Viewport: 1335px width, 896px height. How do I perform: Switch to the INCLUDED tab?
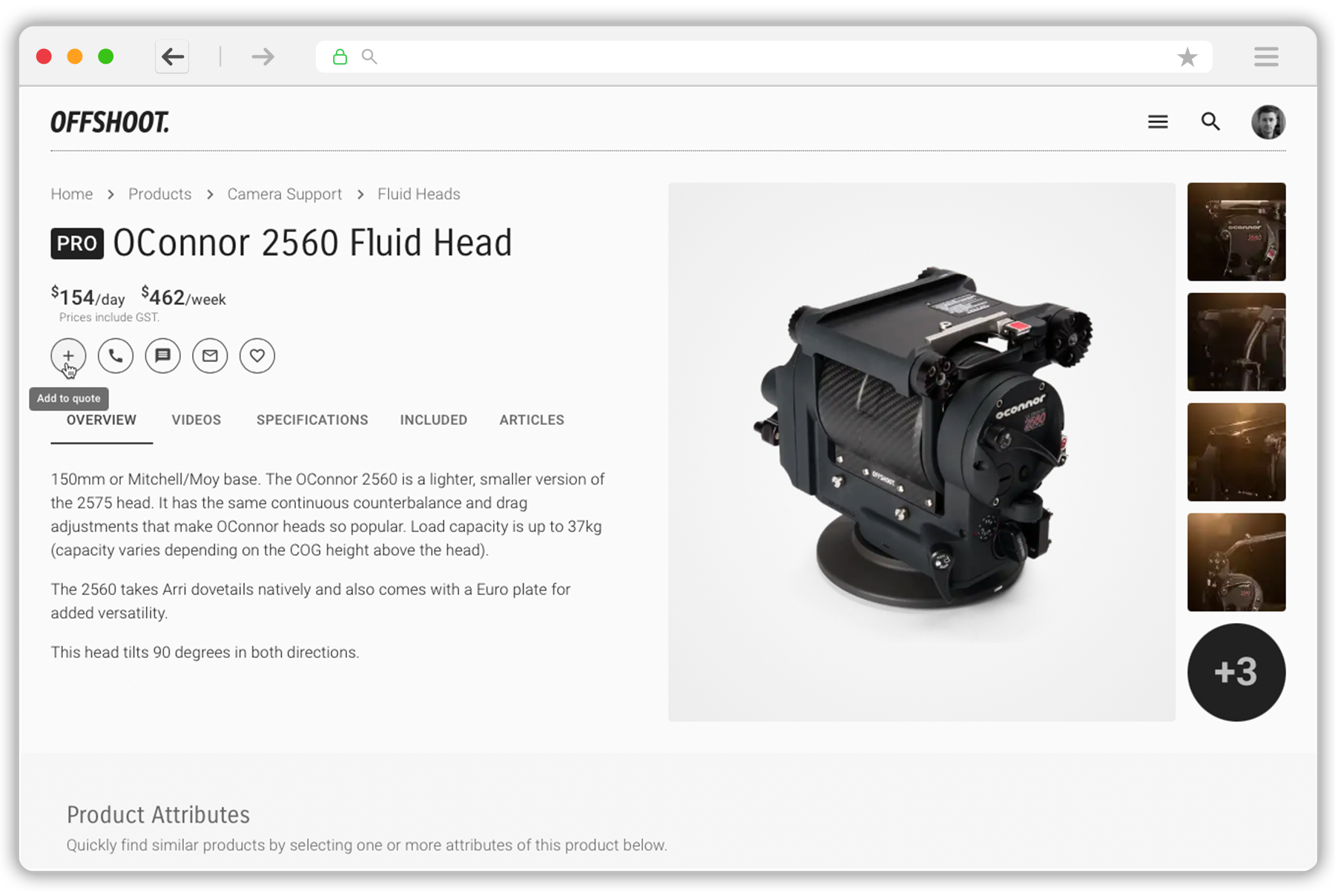click(434, 420)
